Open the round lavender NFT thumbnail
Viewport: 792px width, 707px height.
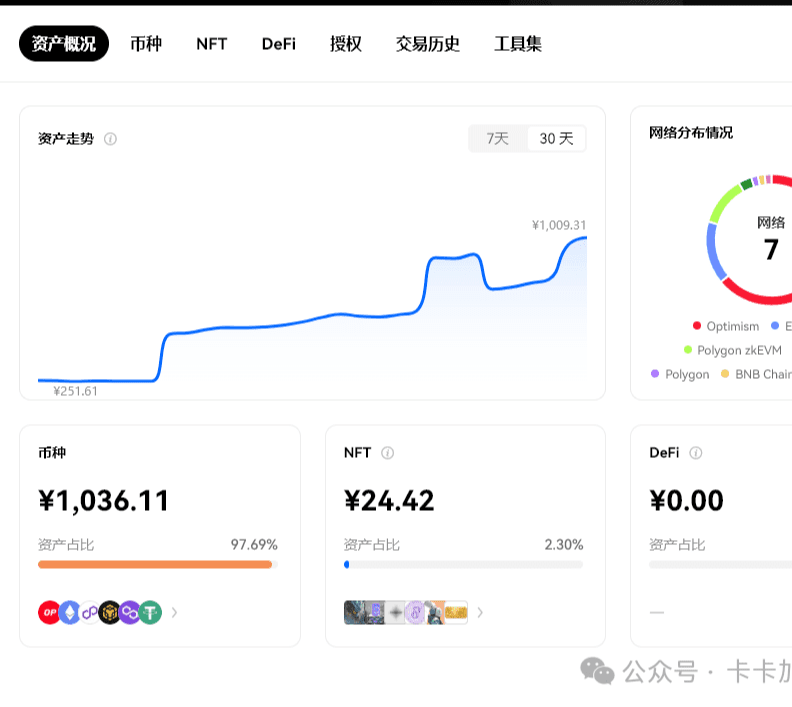pos(415,613)
